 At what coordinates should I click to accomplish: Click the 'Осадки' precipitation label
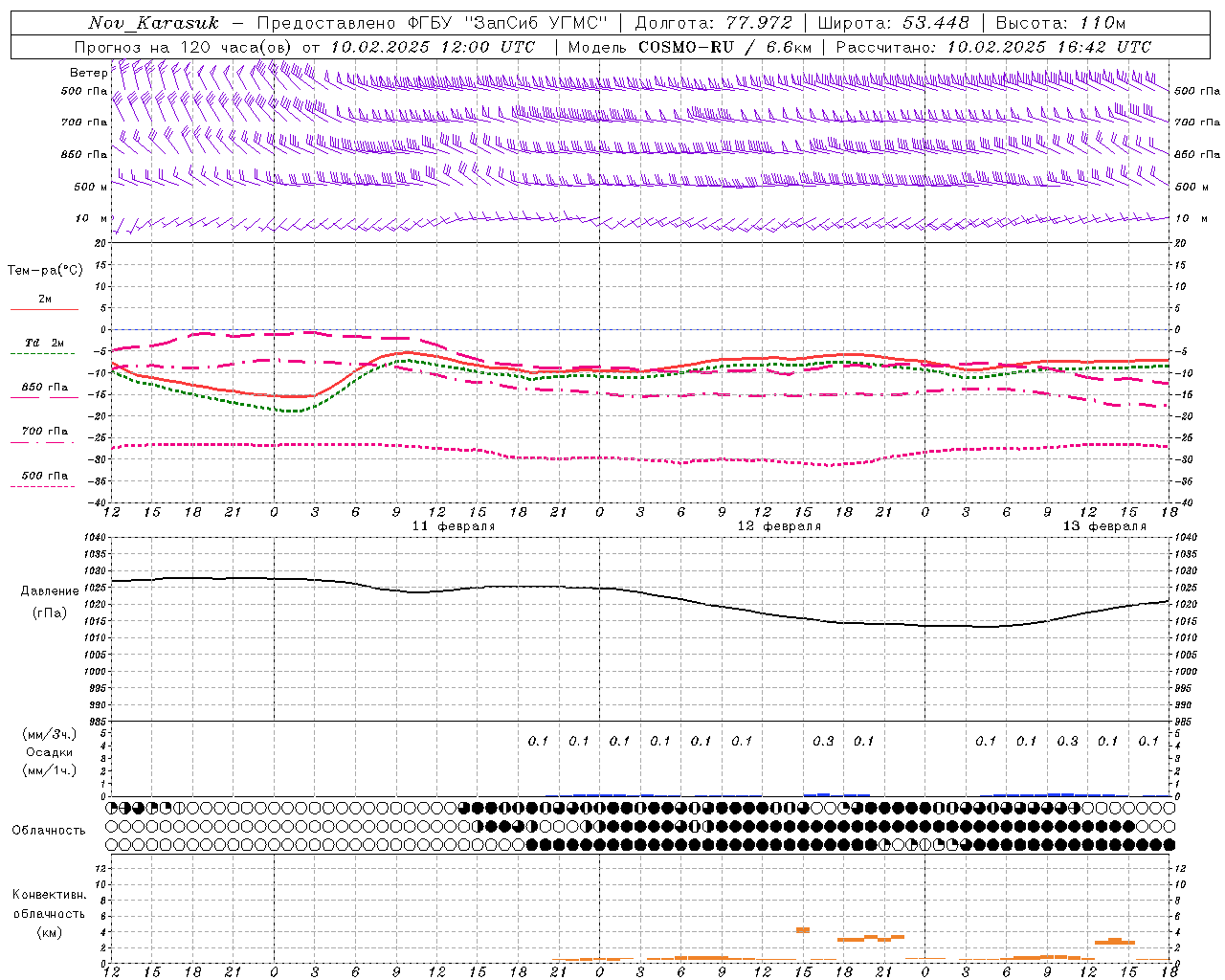(50, 752)
